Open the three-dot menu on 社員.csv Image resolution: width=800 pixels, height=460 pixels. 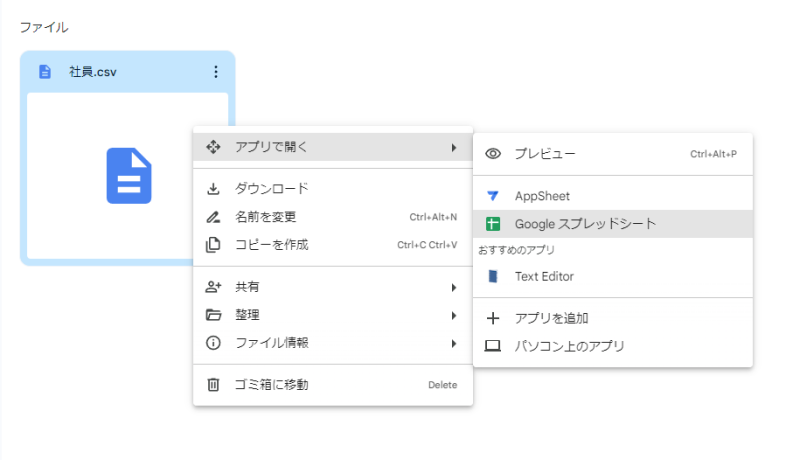pos(216,72)
